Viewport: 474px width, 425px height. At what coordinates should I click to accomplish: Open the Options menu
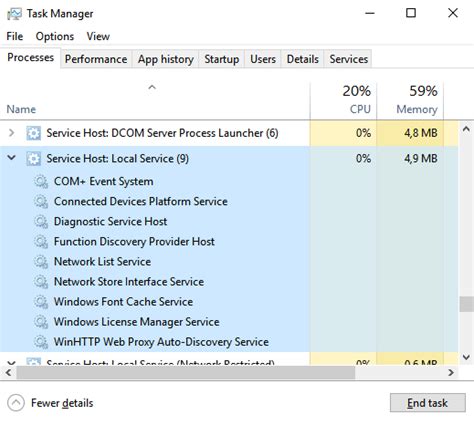(x=55, y=36)
